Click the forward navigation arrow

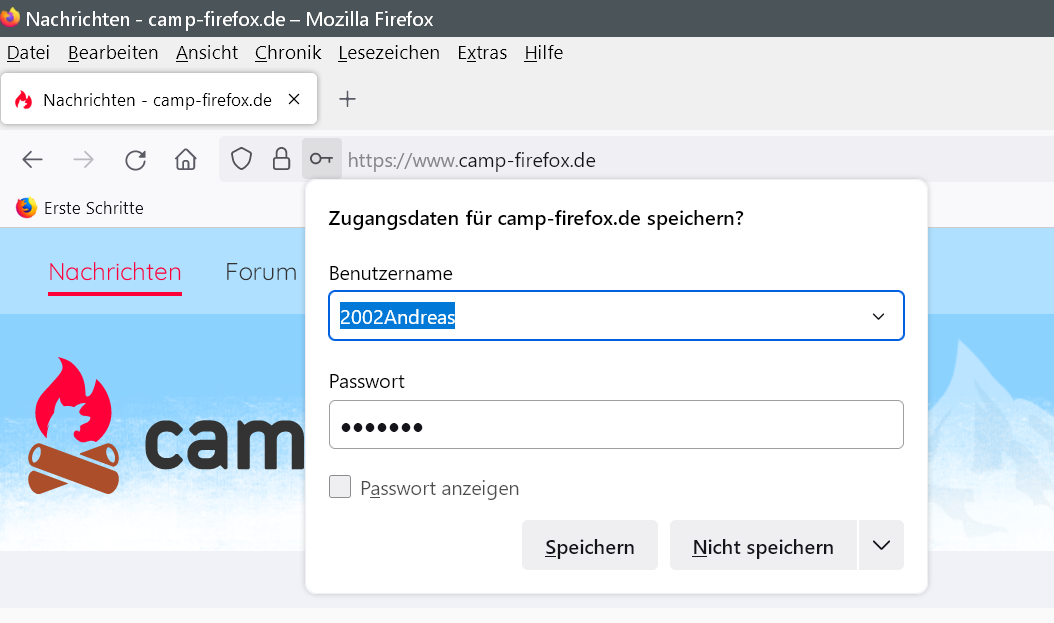click(84, 160)
